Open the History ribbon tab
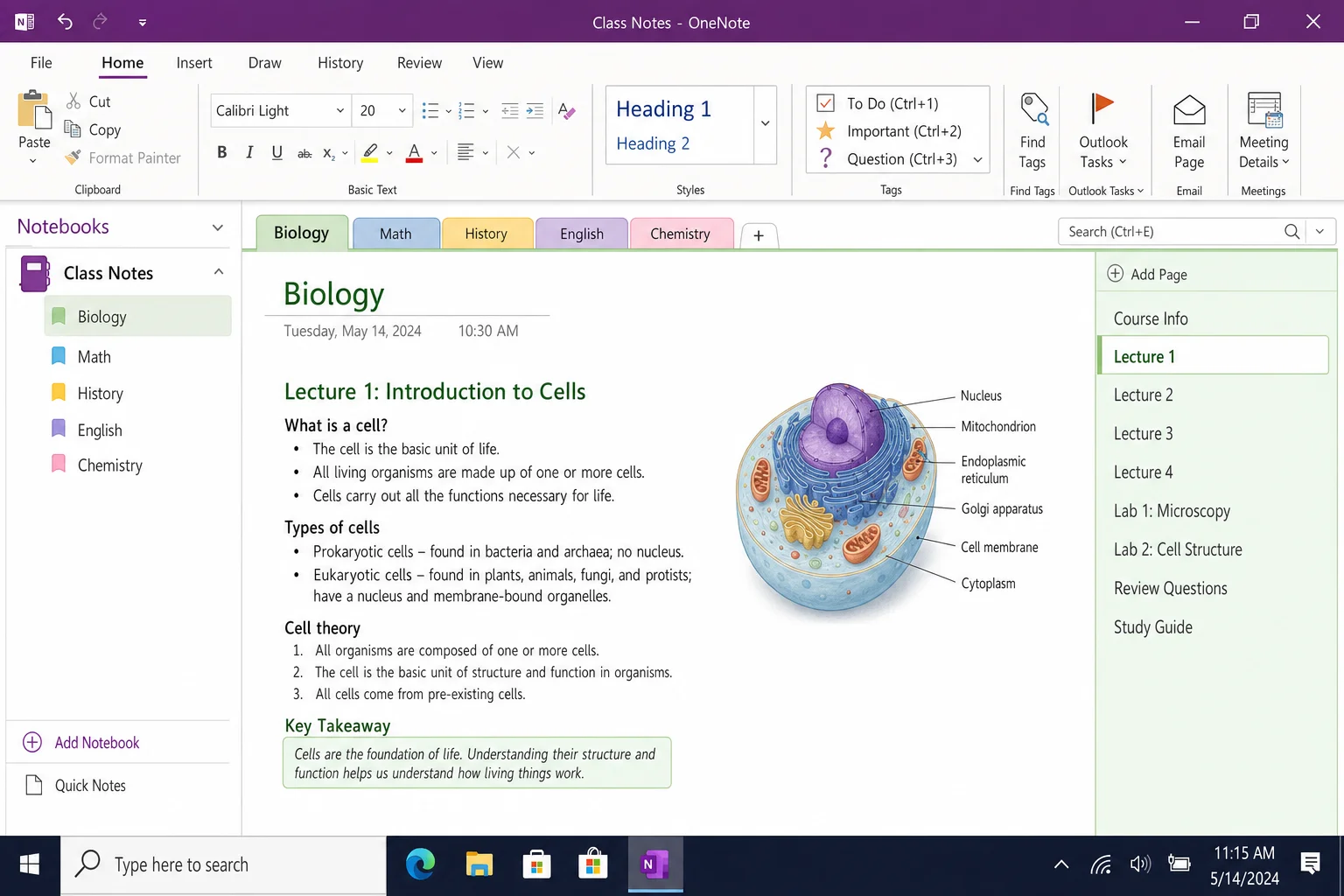This screenshot has height=896, width=1344. click(x=340, y=63)
